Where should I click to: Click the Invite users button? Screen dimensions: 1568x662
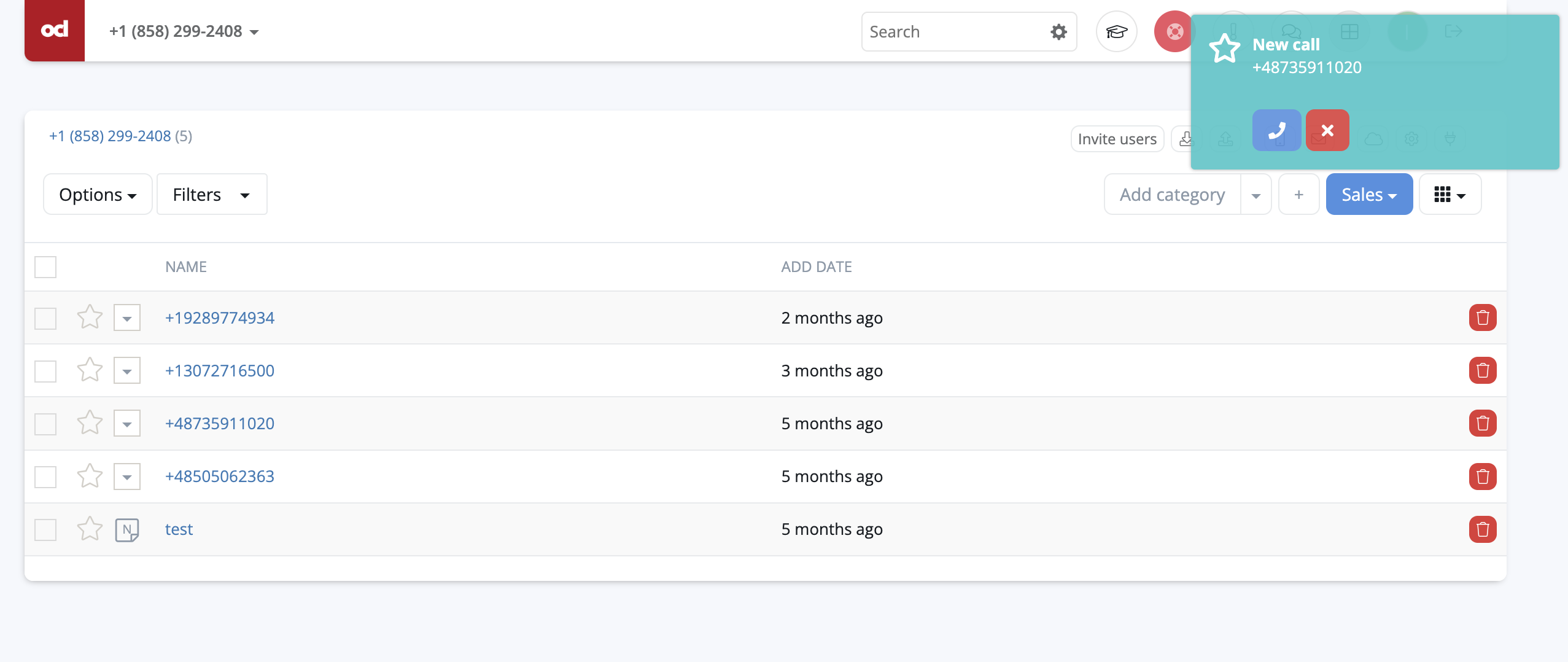pos(1117,139)
